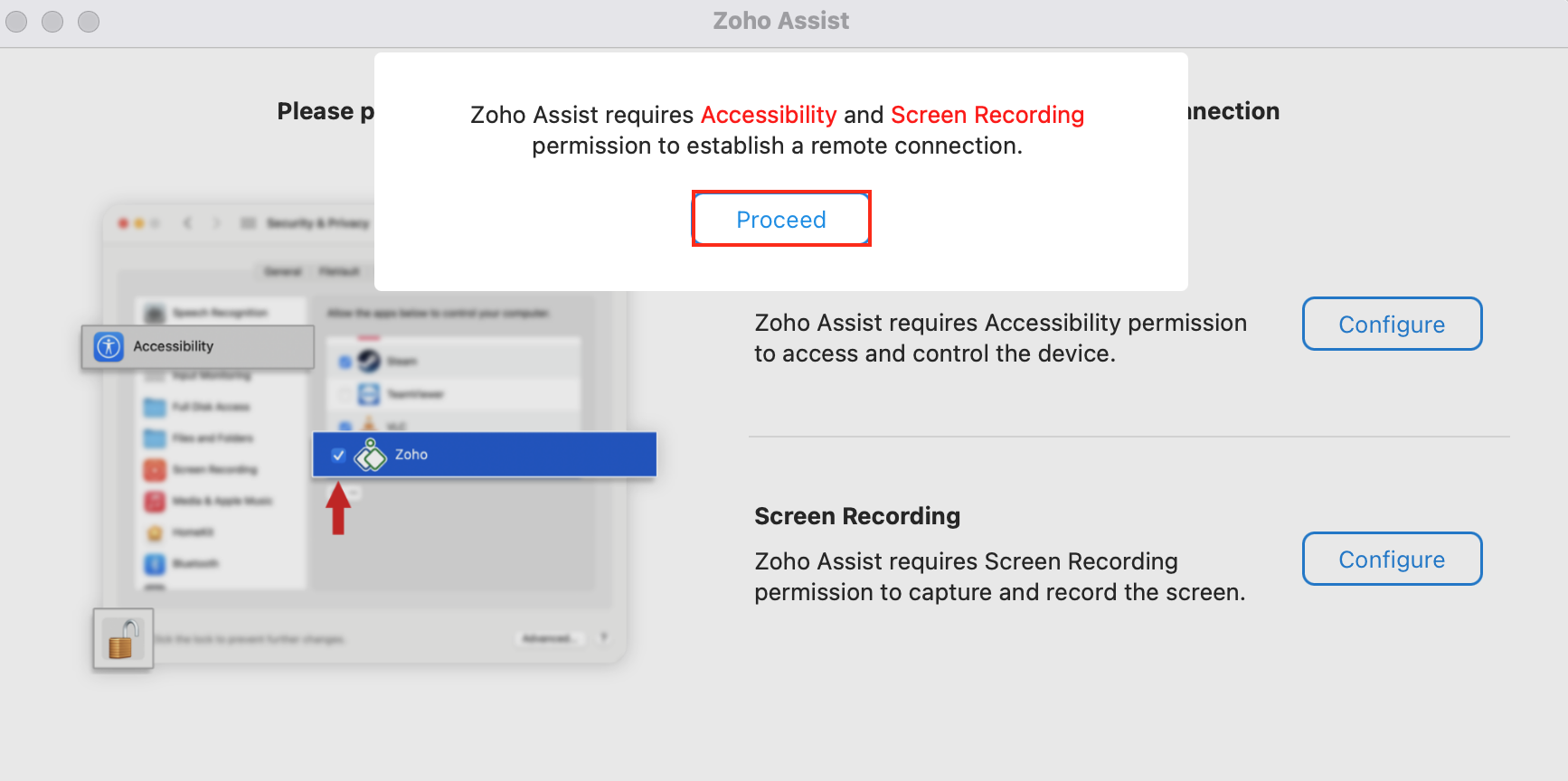Click the Steam app icon in list
The height and width of the screenshot is (781, 1568).
pos(369,361)
